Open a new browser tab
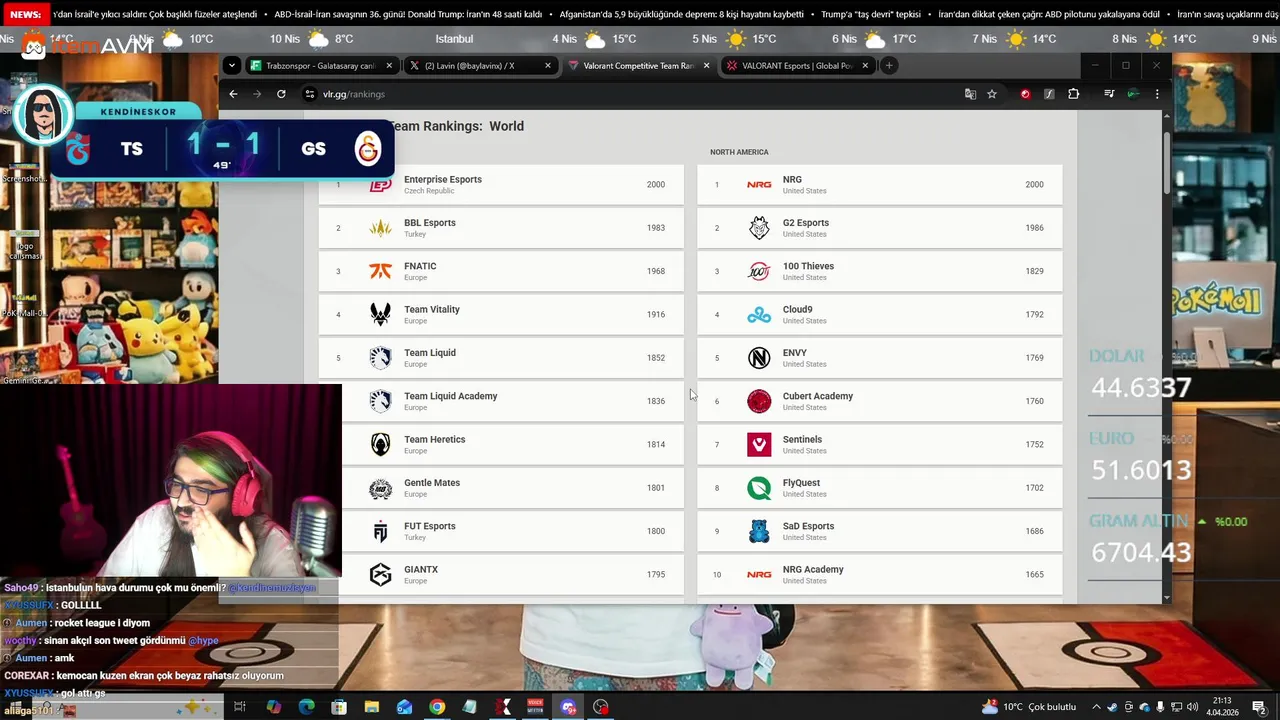The height and width of the screenshot is (720, 1280). pos(888,66)
